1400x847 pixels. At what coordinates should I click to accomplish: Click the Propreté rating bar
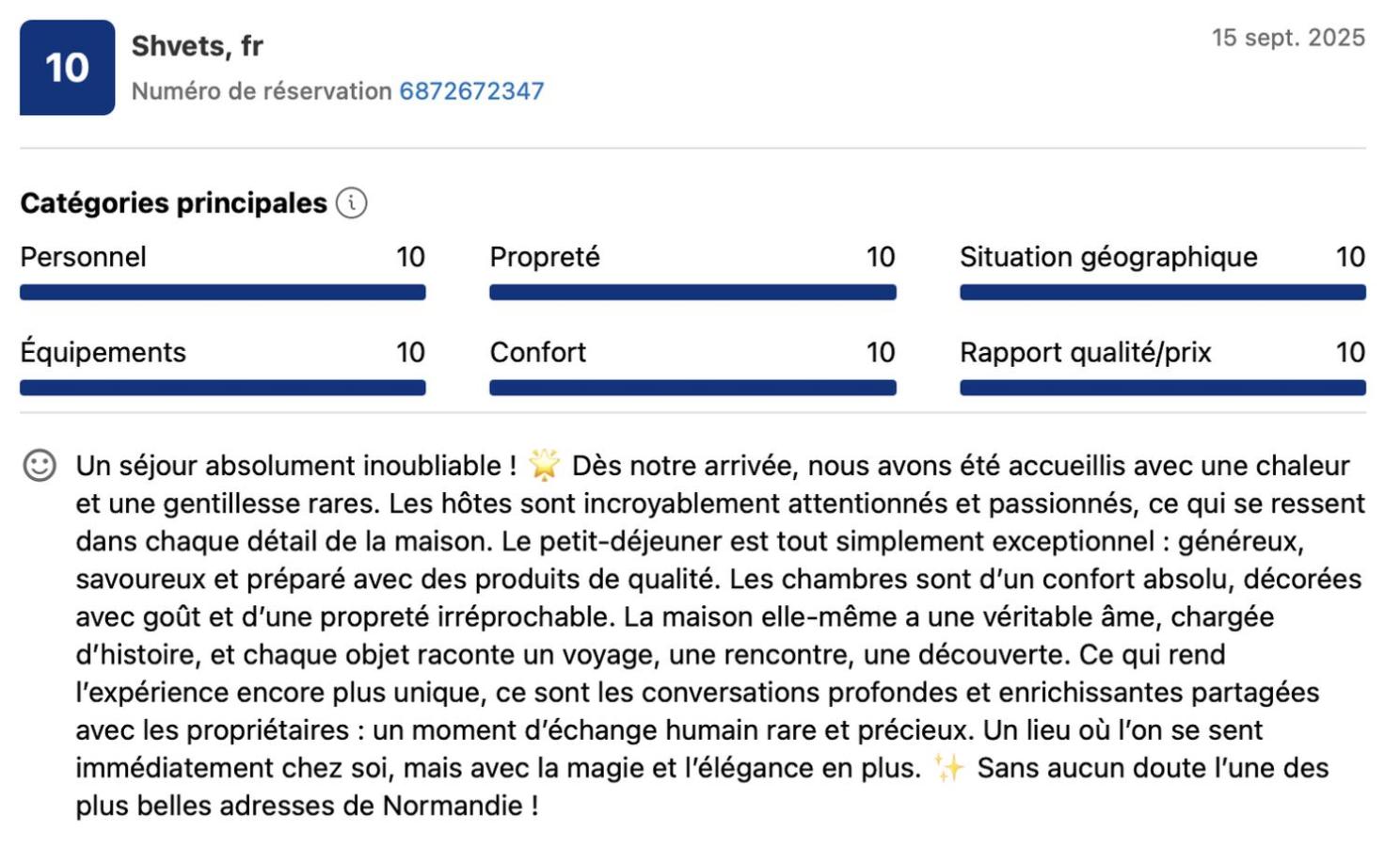coord(692,293)
